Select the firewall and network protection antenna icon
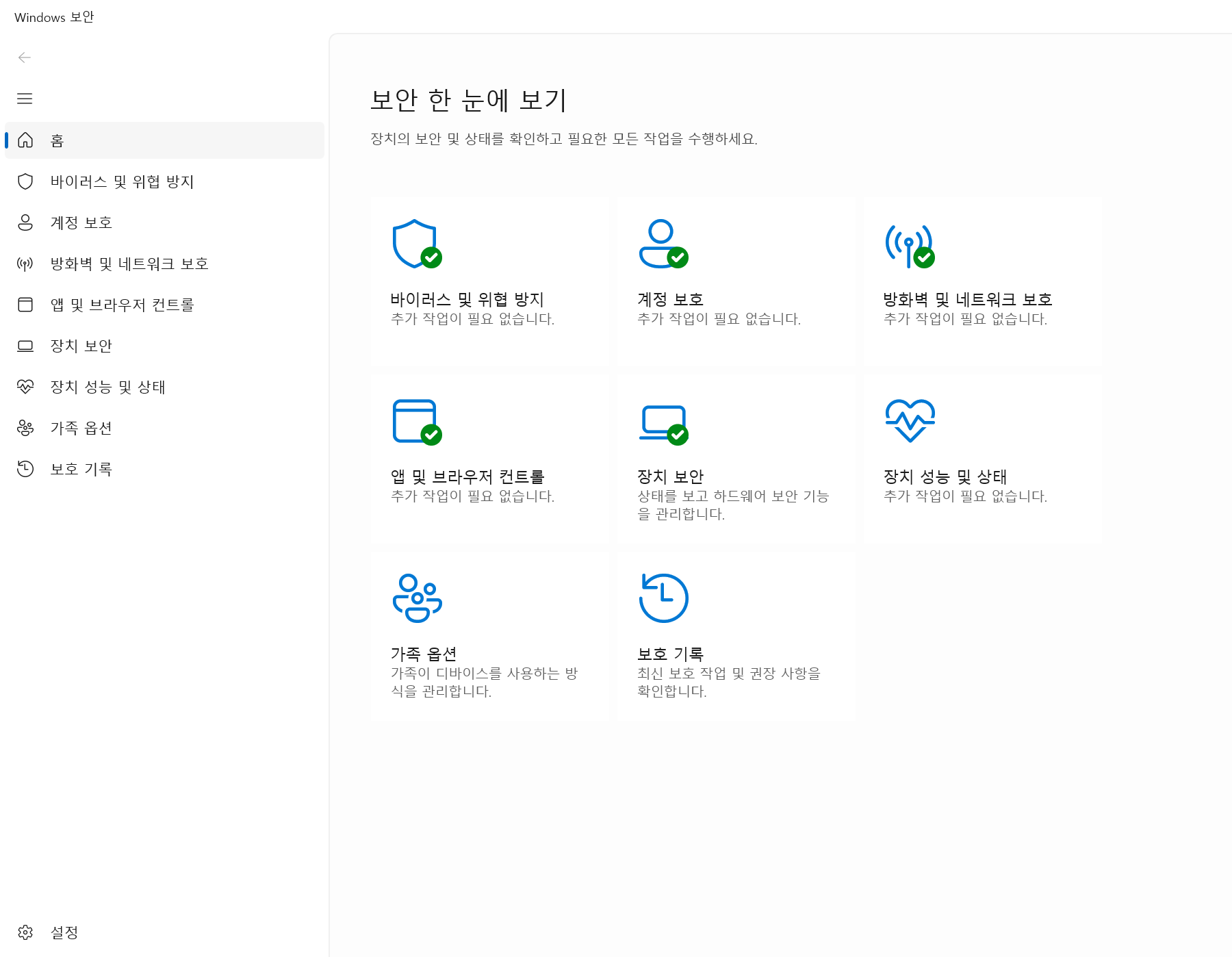Image resolution: width=1232 pixels, height=957 pixels. click(x=25, y=263)
